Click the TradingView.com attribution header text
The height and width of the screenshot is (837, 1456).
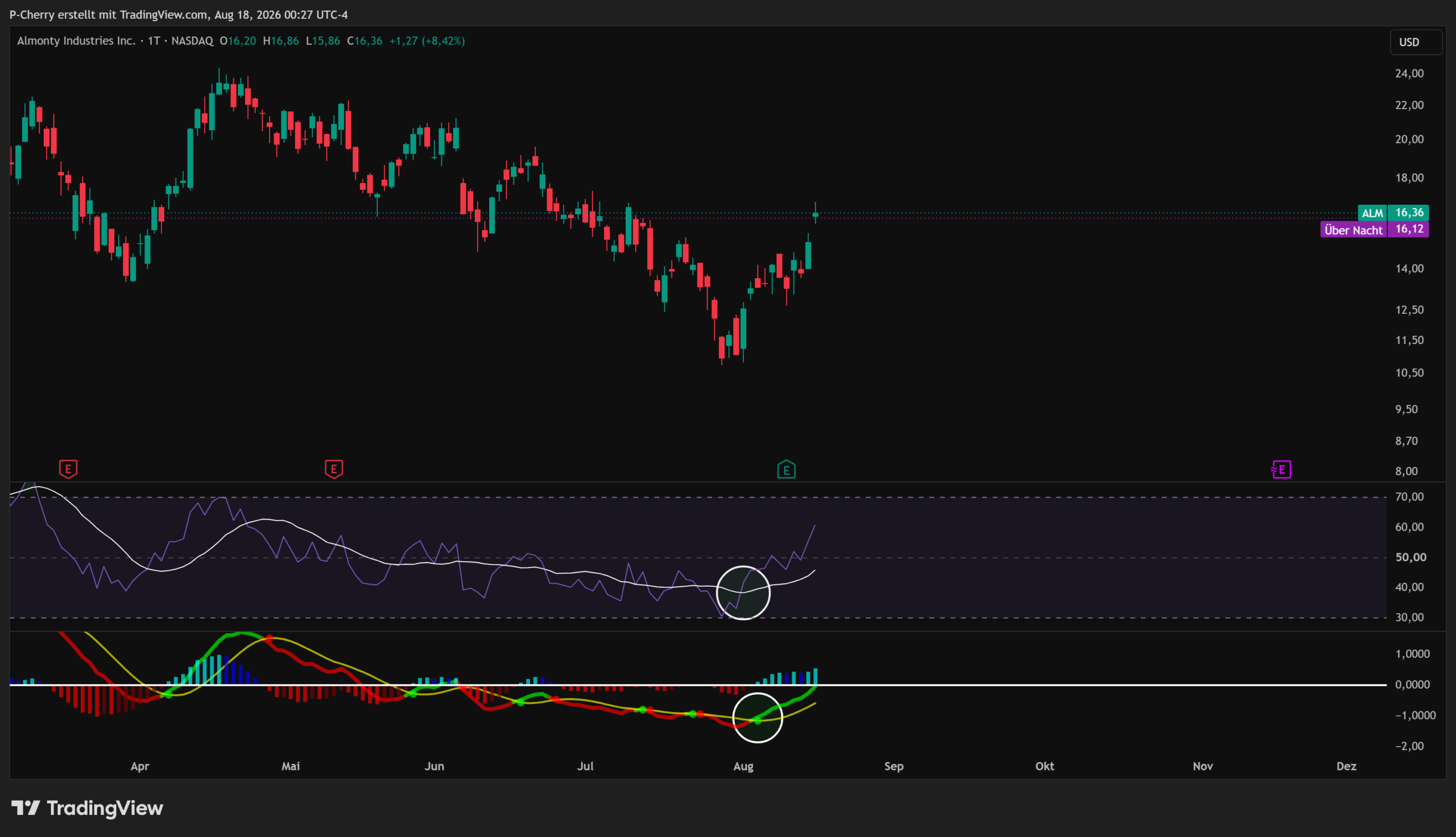[x=178, y=14]
